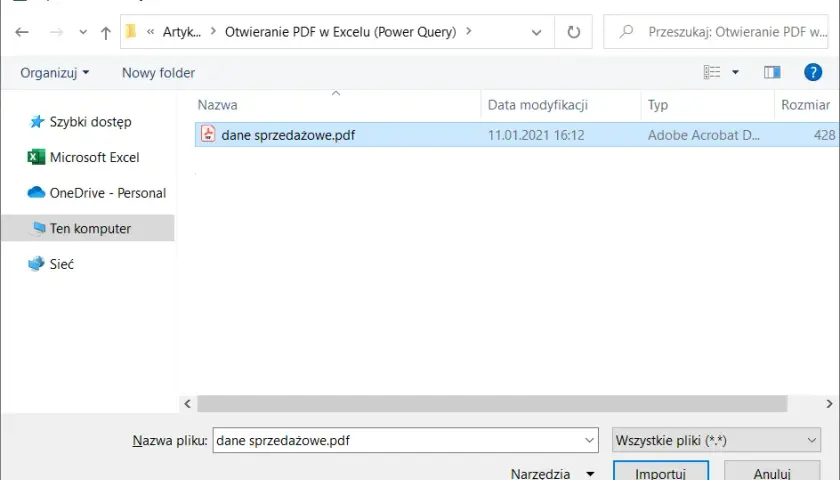Viewport: 840px width, 480px height.
Task: Open help with the question mark icon
Action: pyautogui.click(x=813, y=72)
